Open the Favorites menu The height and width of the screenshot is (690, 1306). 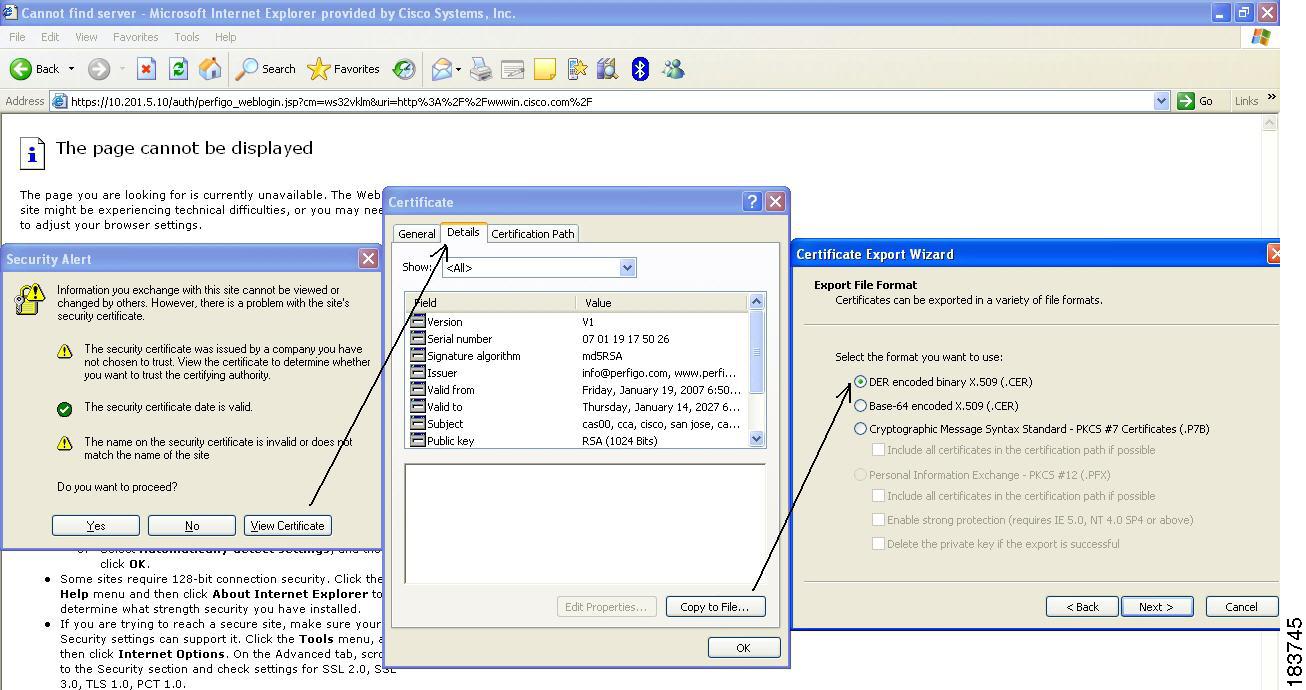coord(136,37)
